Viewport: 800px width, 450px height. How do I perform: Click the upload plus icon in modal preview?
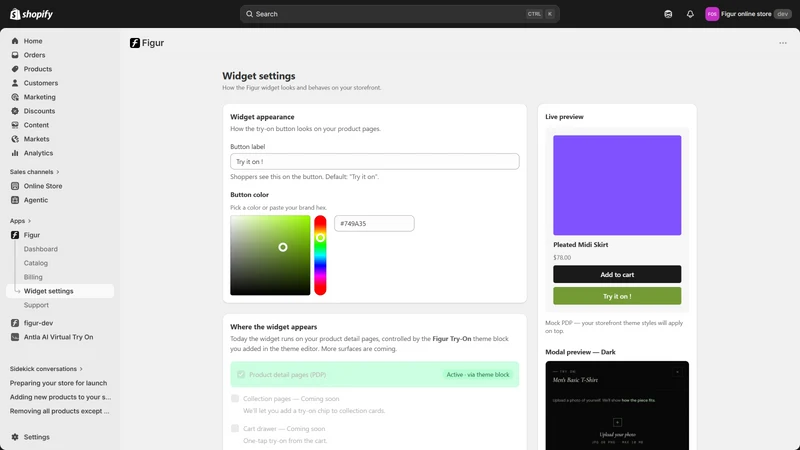click(x=617, y=422)
